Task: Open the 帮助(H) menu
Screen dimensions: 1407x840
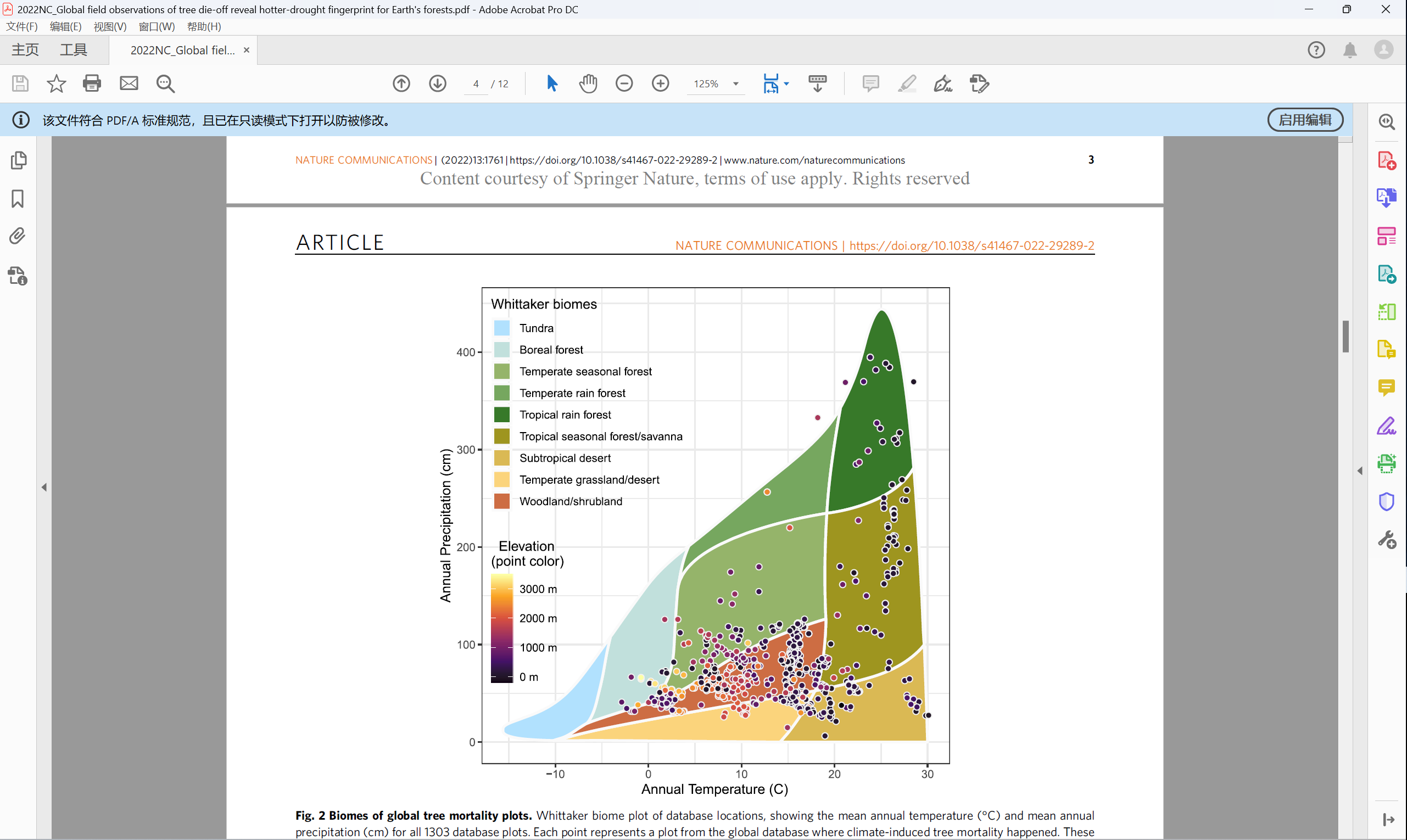Action: coord(204,26)
